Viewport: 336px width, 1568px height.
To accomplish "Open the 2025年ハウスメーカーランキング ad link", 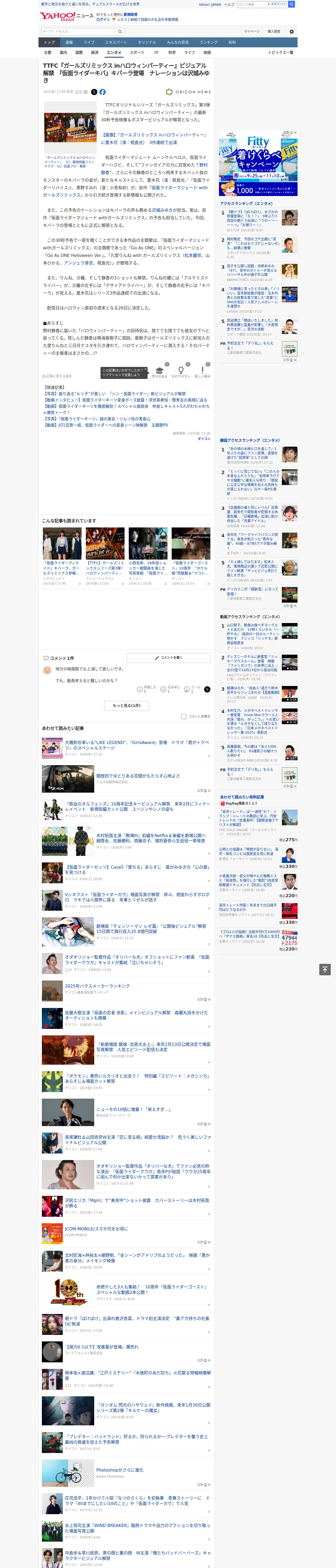I will click(x=98, y=986).
